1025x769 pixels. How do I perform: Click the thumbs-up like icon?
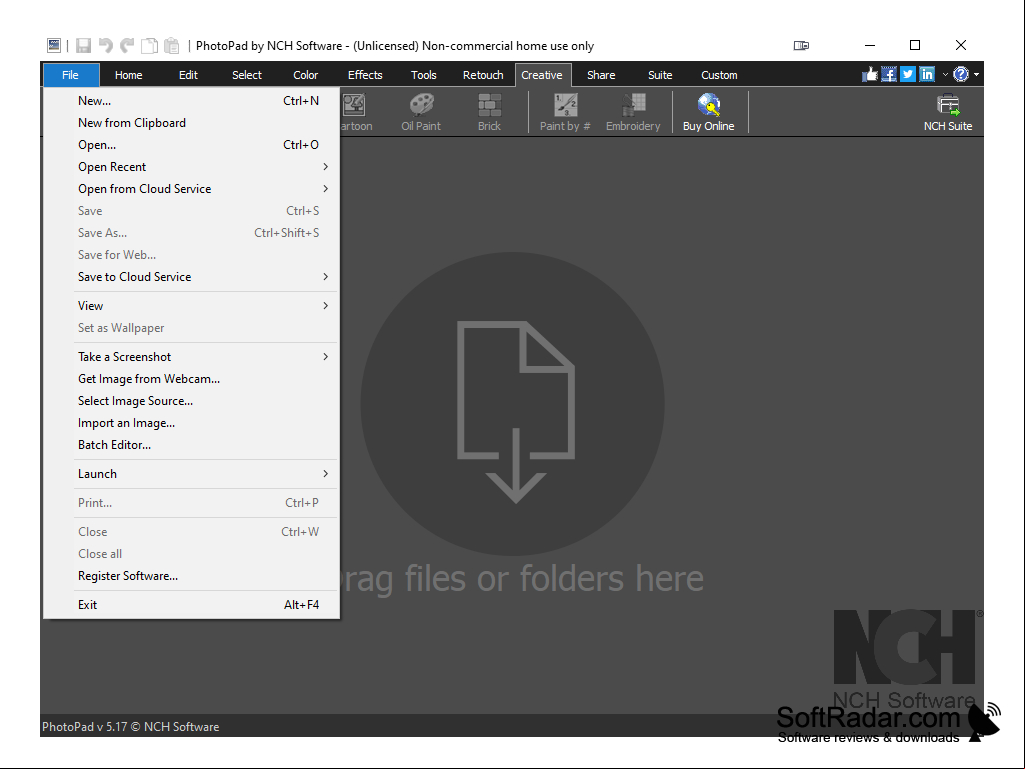point(869,75)
